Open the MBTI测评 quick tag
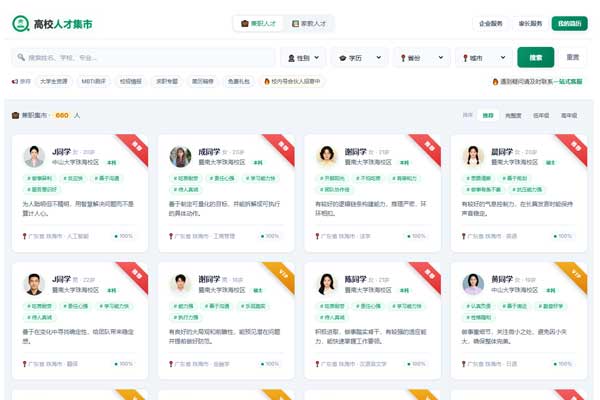This screenshot has width=600, height=400. [x=93, y=82]
